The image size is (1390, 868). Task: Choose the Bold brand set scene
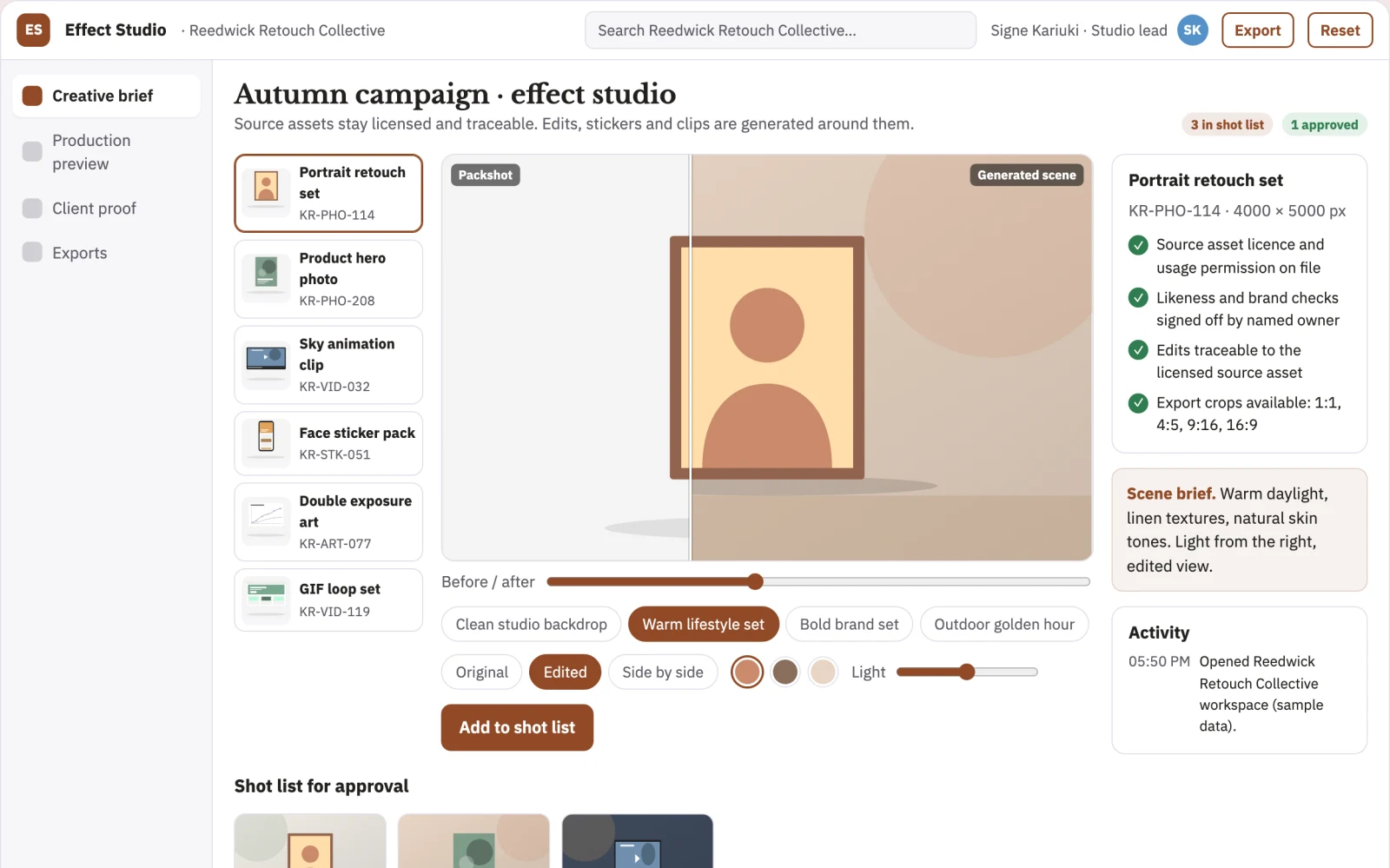coord(850,624)
